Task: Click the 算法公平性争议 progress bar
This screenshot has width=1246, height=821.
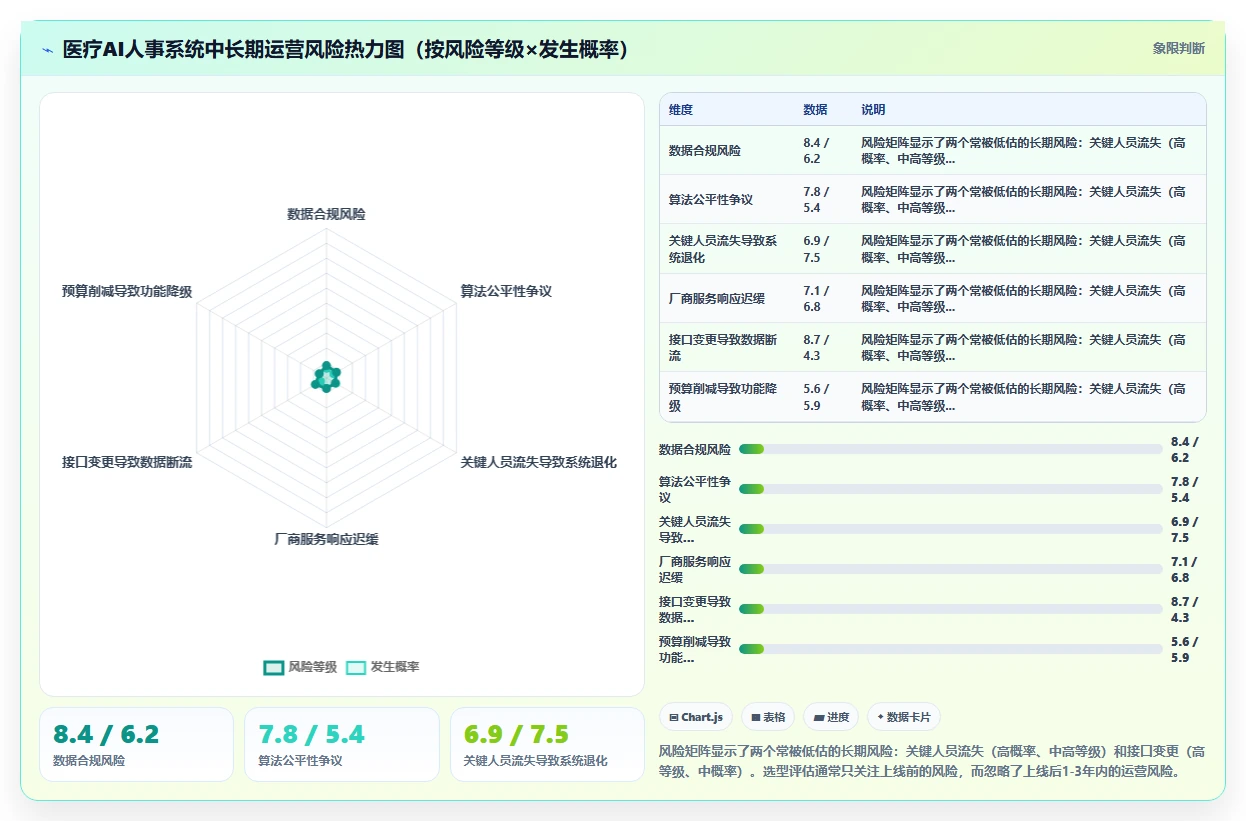Action: click(951, 489)
